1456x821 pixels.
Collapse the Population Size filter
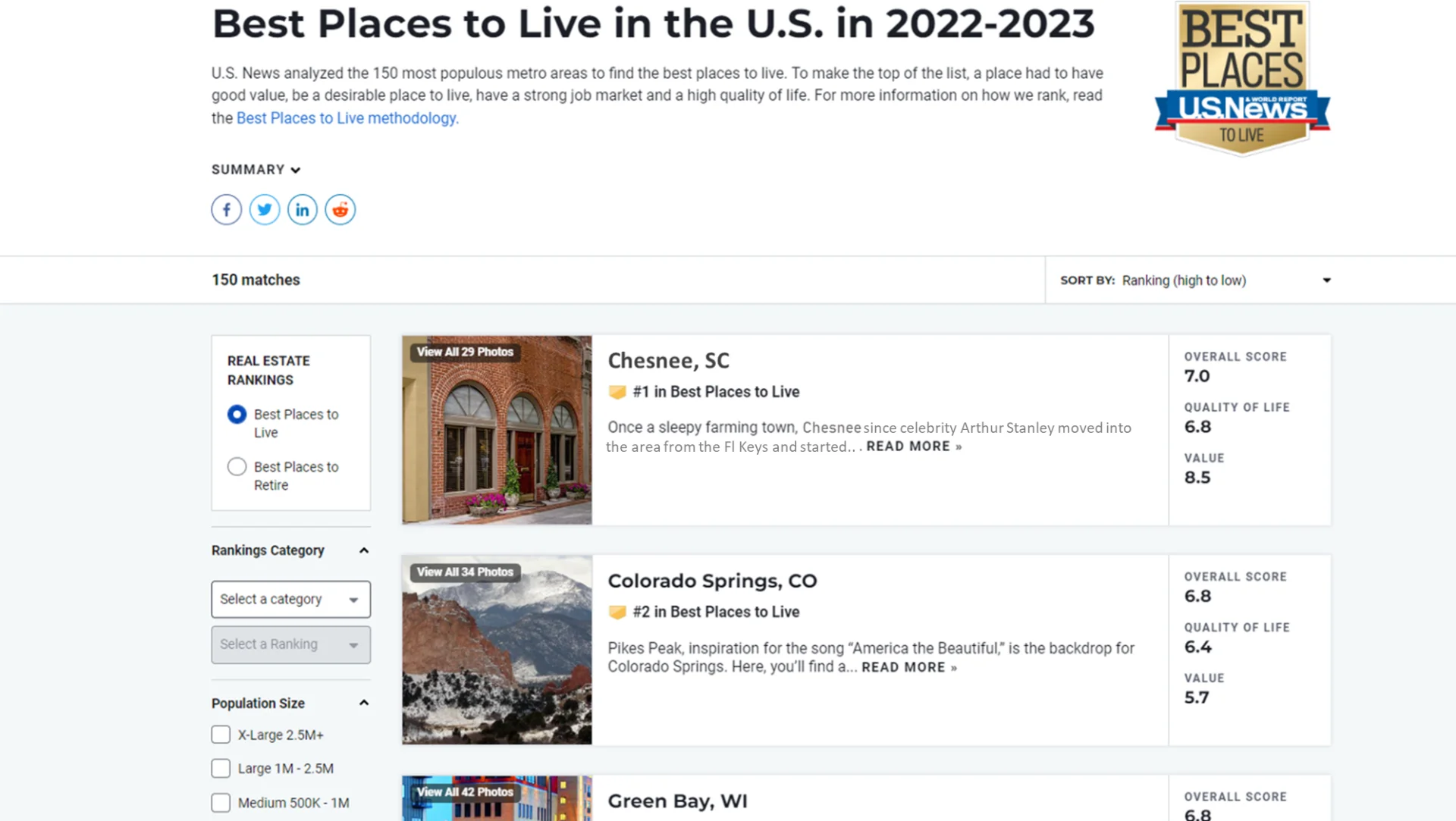click(364, 703)
